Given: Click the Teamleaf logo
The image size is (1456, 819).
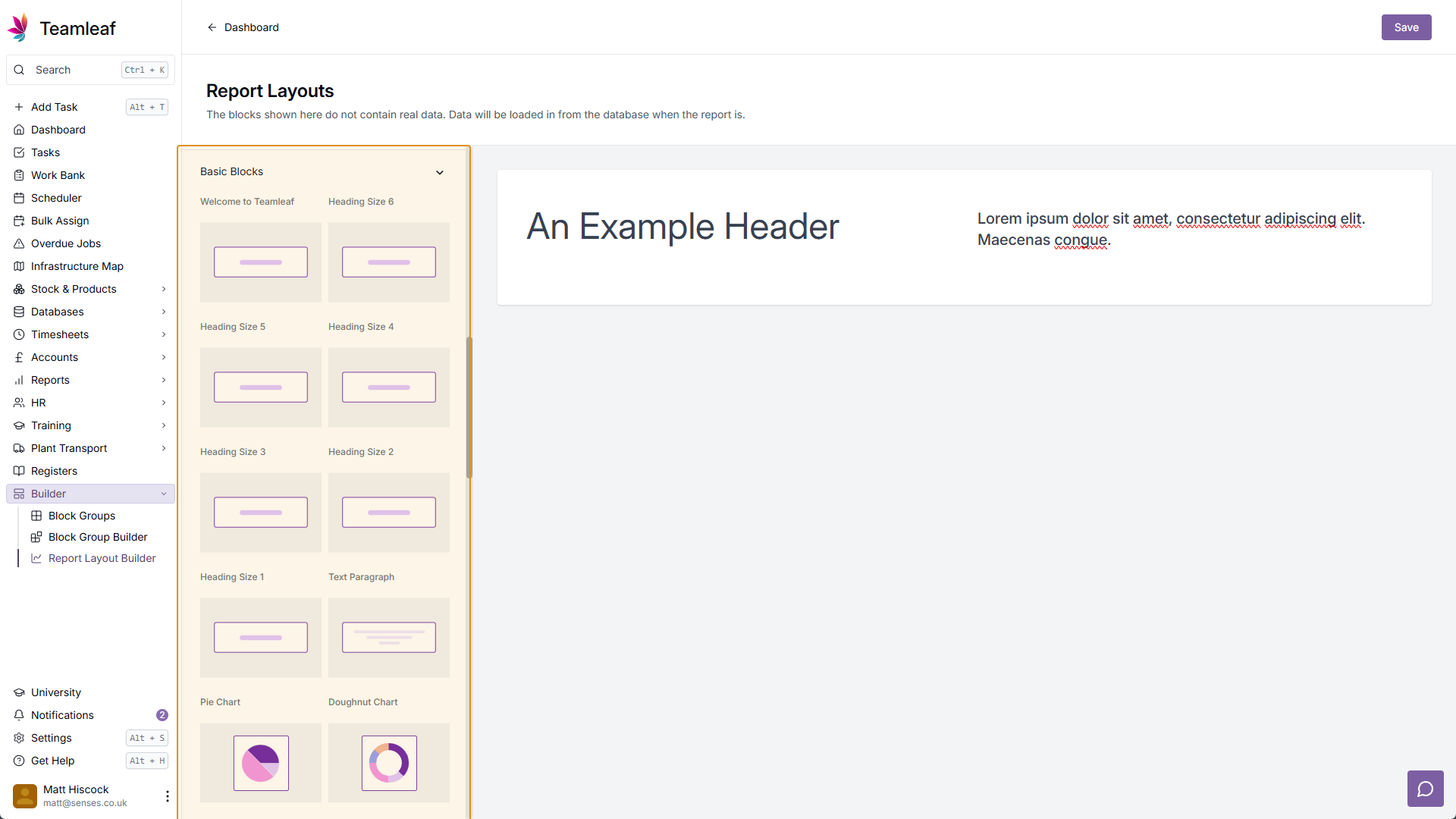Looking at the screenshot, I should [18, 28].
